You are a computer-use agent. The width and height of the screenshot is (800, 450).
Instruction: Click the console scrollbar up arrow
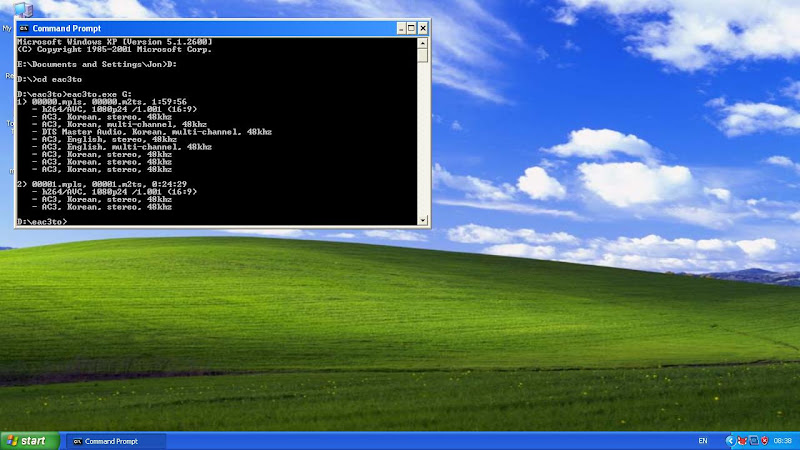tap(422, 43)
